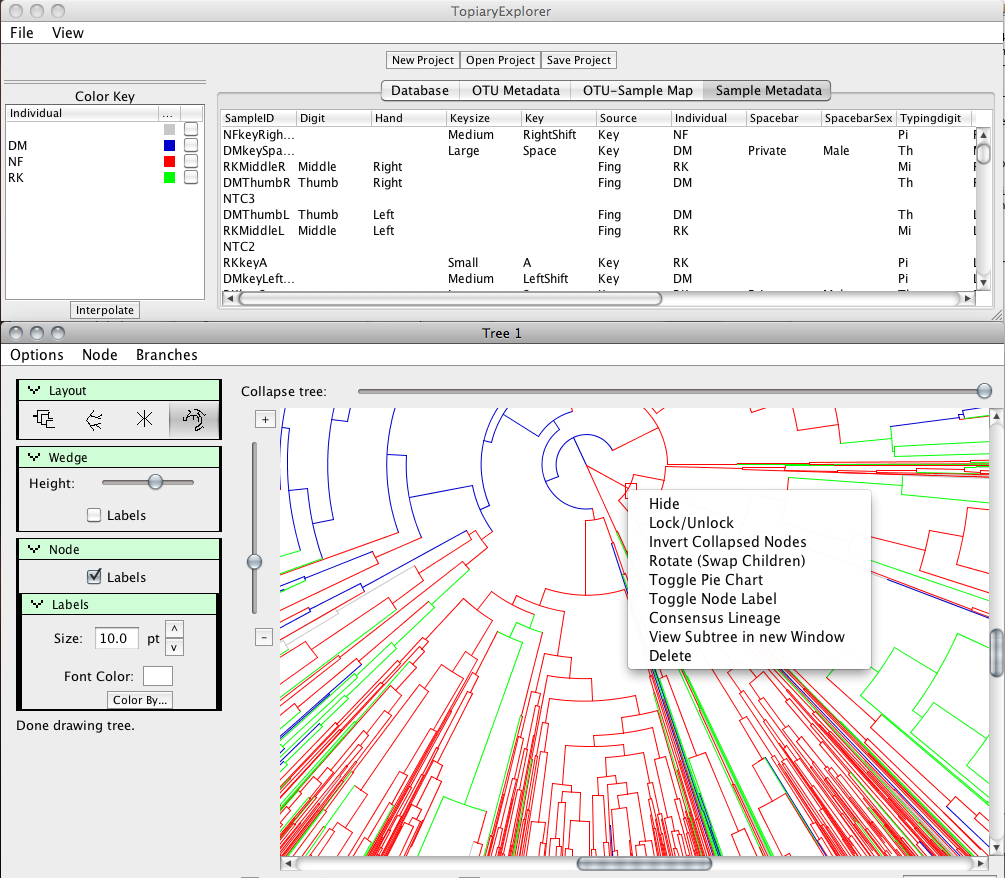The height and width of the screenshot is (878, 1005).
Task: Open the Options menu in Tree 1
Action: coord(37,354)
